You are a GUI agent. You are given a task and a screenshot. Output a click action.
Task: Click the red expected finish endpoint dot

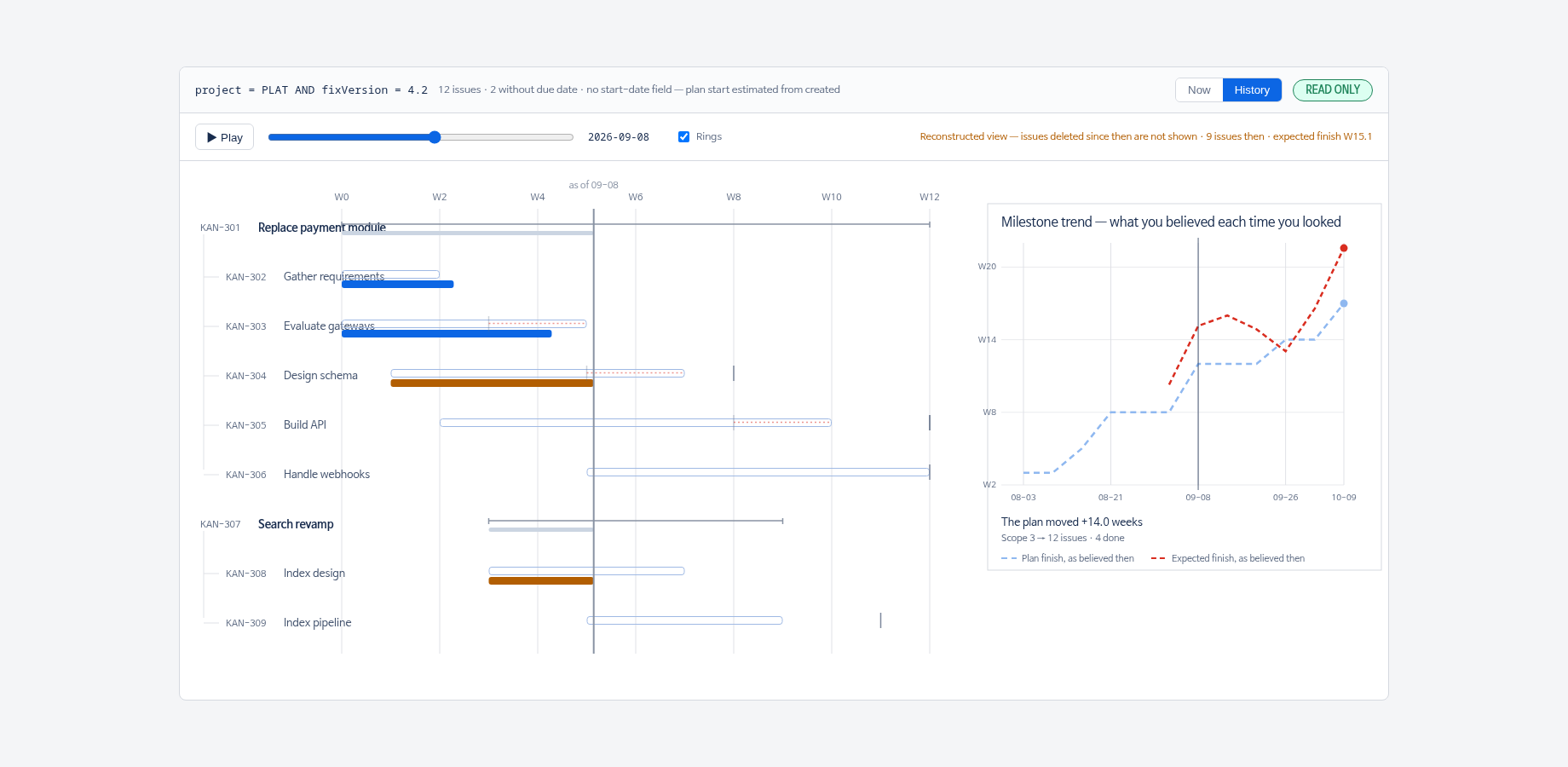pos(1344,248)
